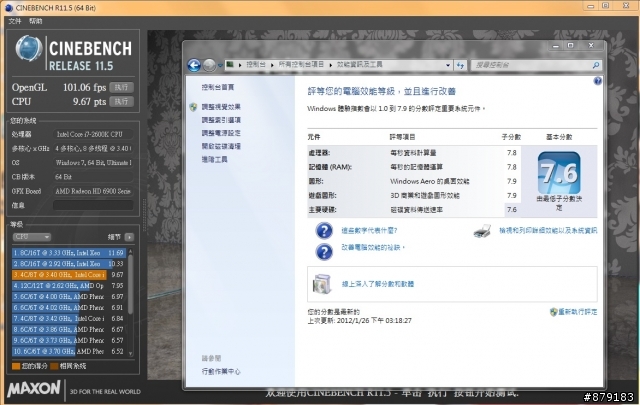This screenshot has width=640, height=405.
Task: Open the CPU ranking dropdown
Action: click(x=31, y=237)
